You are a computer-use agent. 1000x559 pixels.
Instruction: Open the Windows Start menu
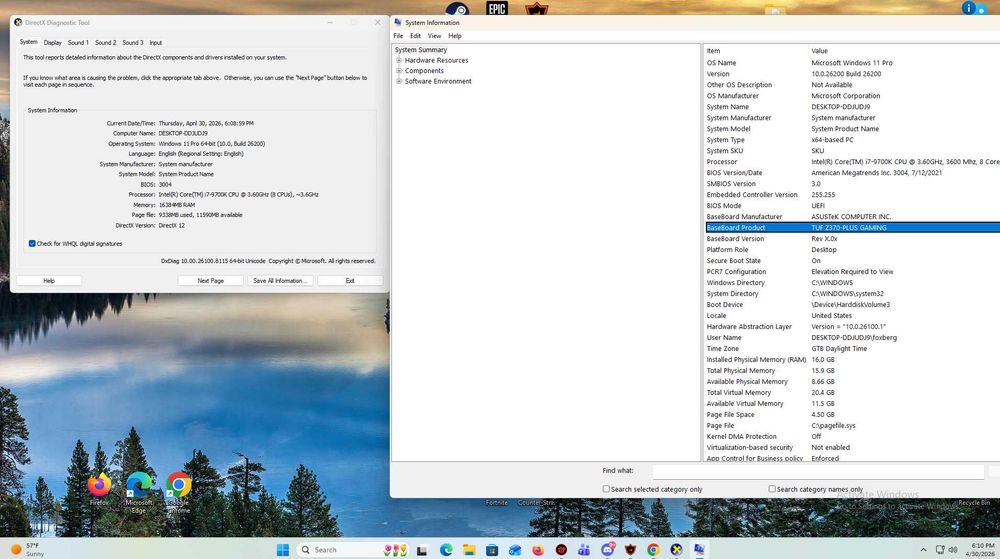click(283, 549)
